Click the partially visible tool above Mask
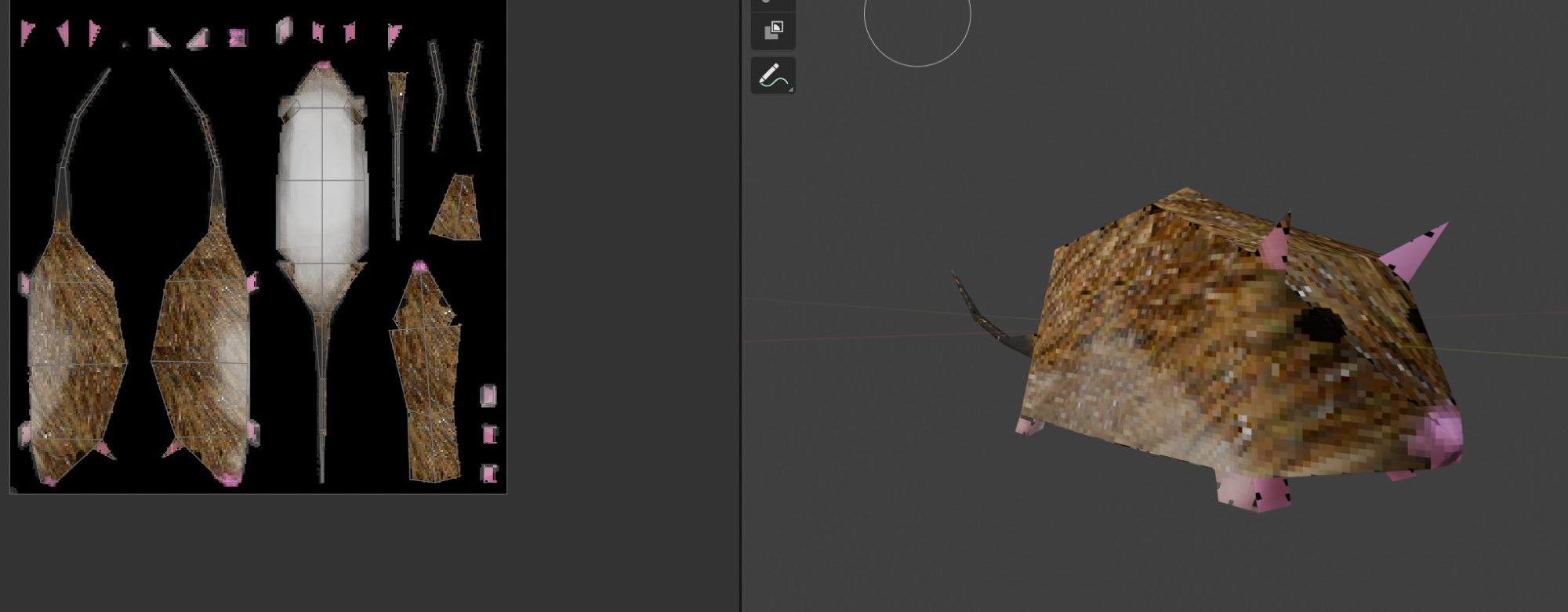The width and height of the screenshot is (1568, 612). (x=773, y=3)
